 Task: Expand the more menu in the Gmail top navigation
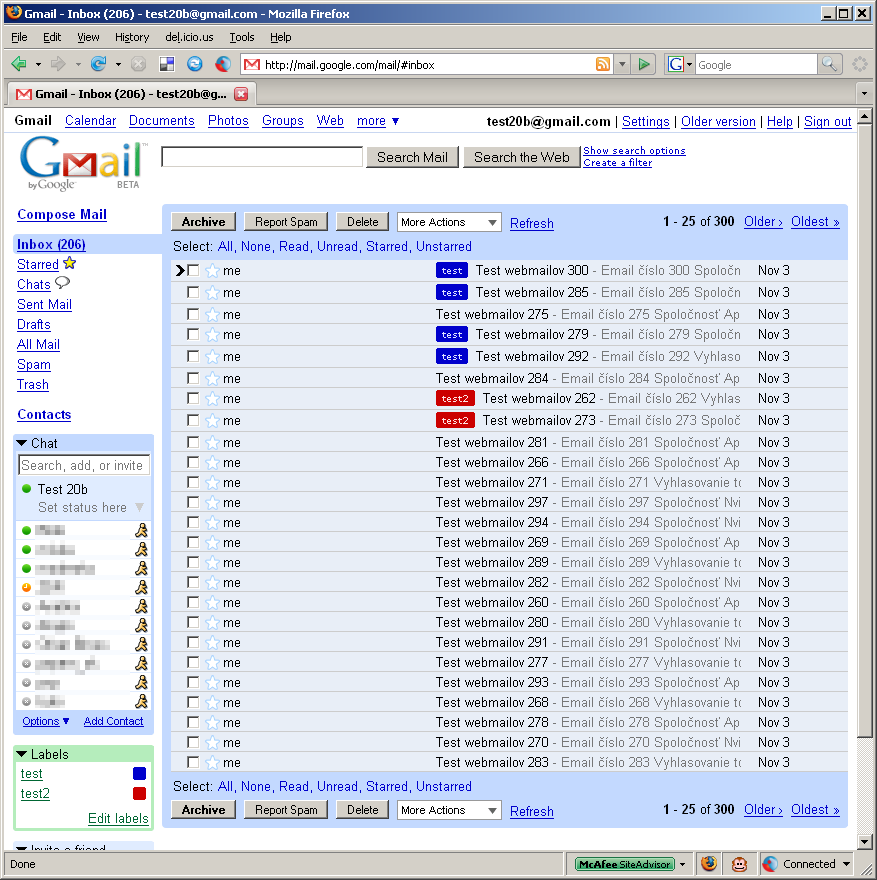(378, 121)
